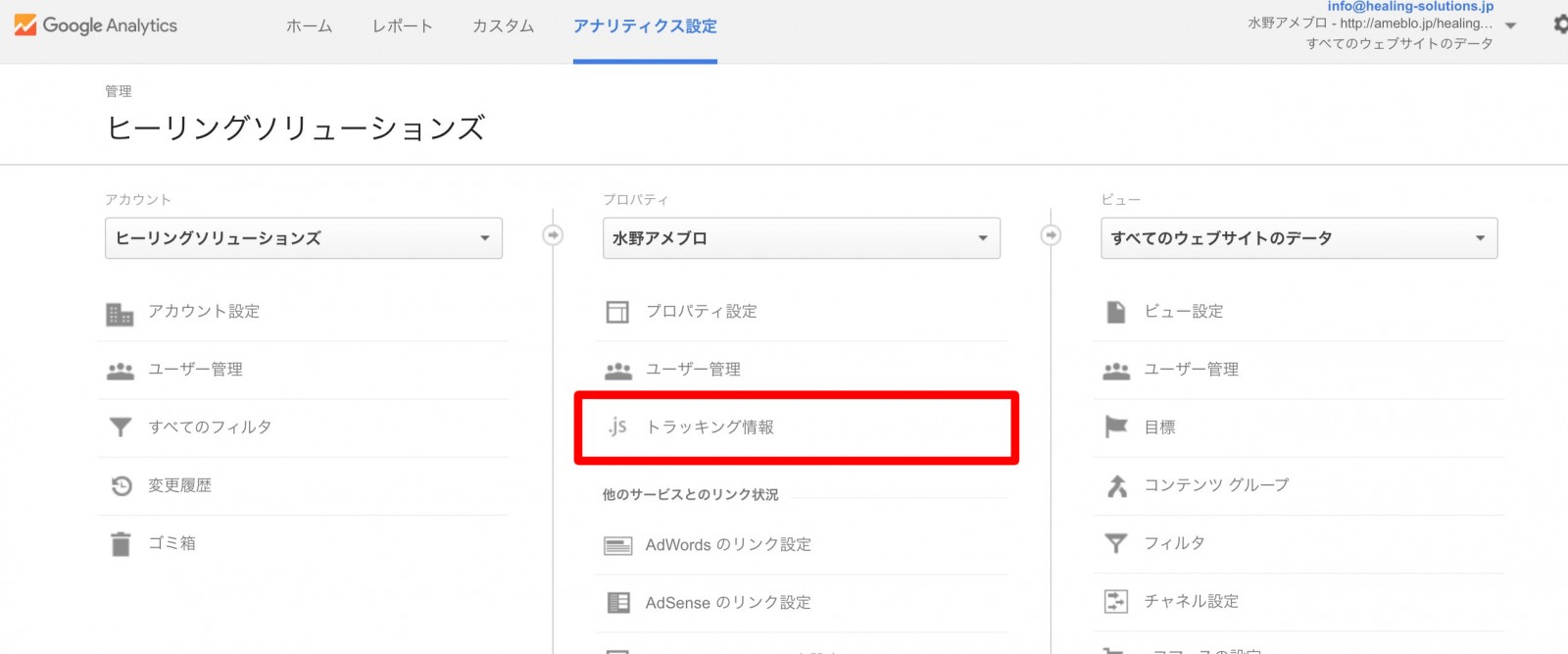Click the ヒーリングソリューションズ page heading

point(295,128)
